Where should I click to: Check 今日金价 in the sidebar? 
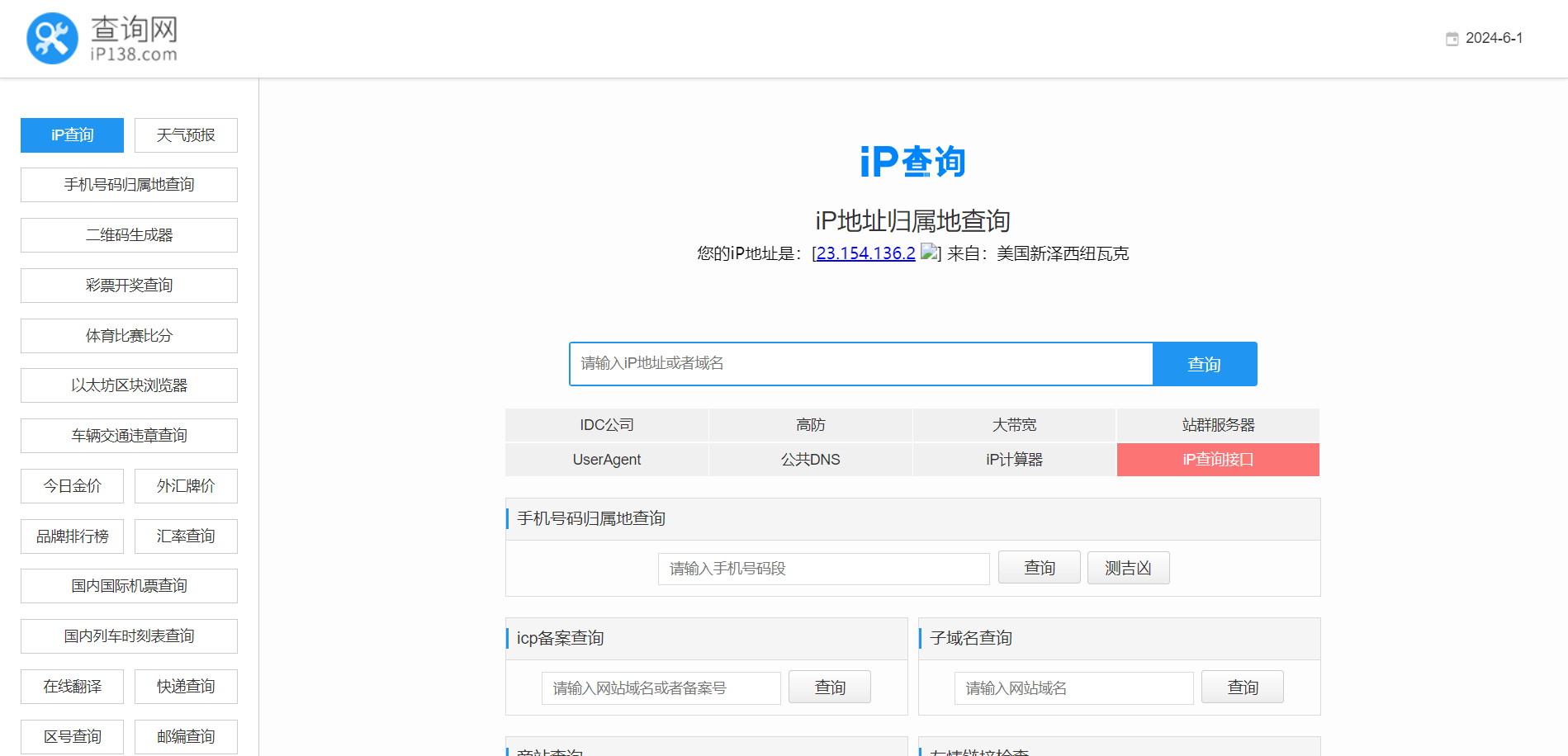[72, 486]
